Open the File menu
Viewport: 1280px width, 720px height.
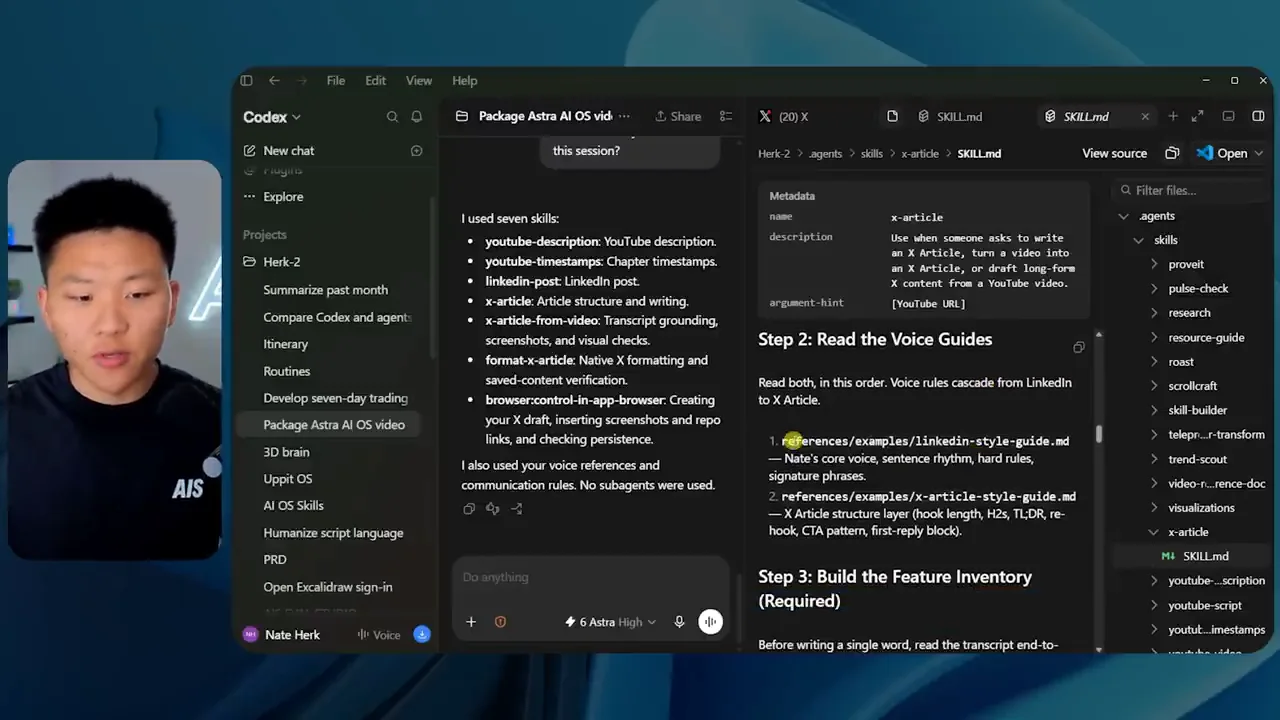coord(336,81)
